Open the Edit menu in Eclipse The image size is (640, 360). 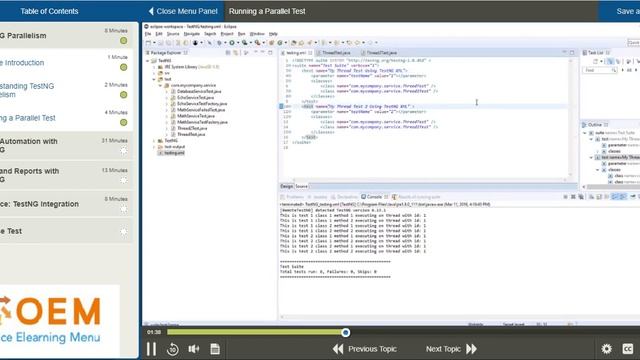(159, 34)
